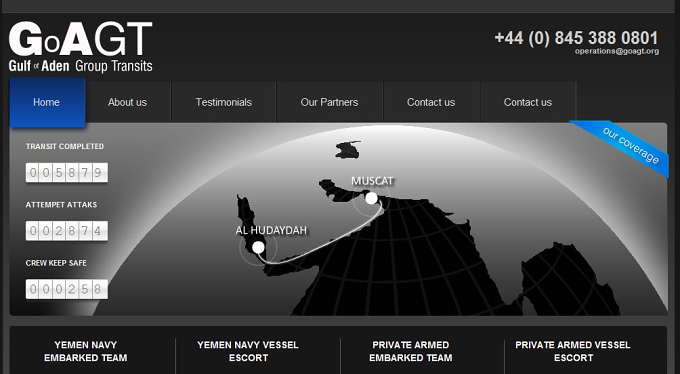Select the Al Hudaydah map marker dot

pos(258,247)
